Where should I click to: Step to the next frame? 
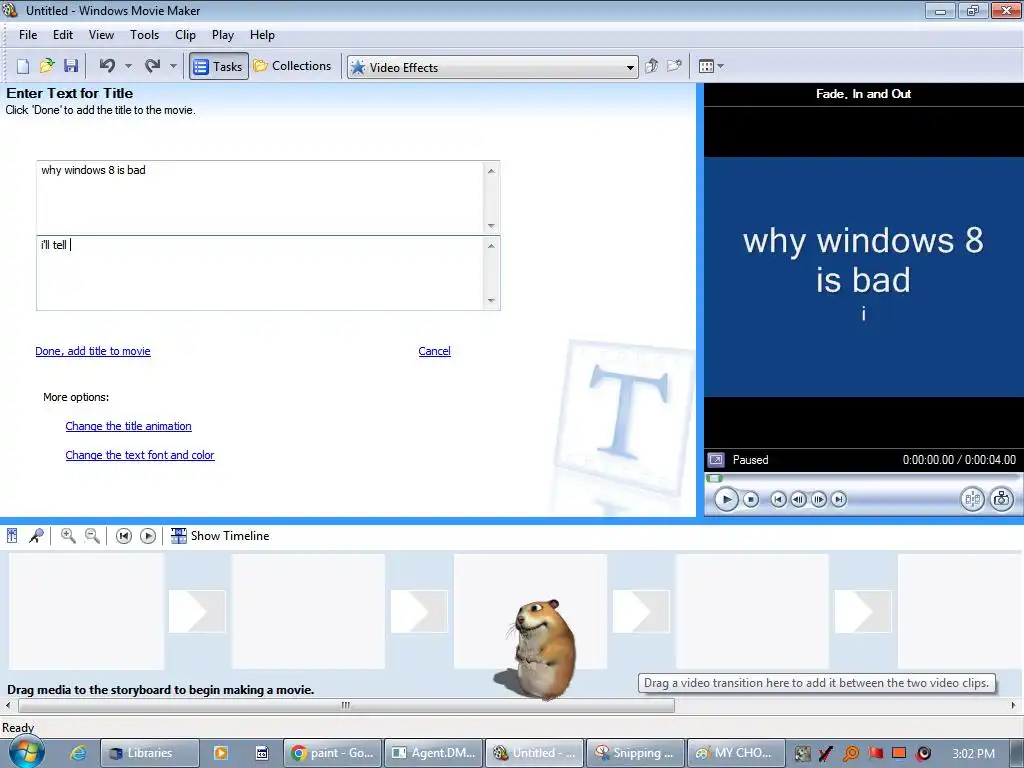coord(818,500)
